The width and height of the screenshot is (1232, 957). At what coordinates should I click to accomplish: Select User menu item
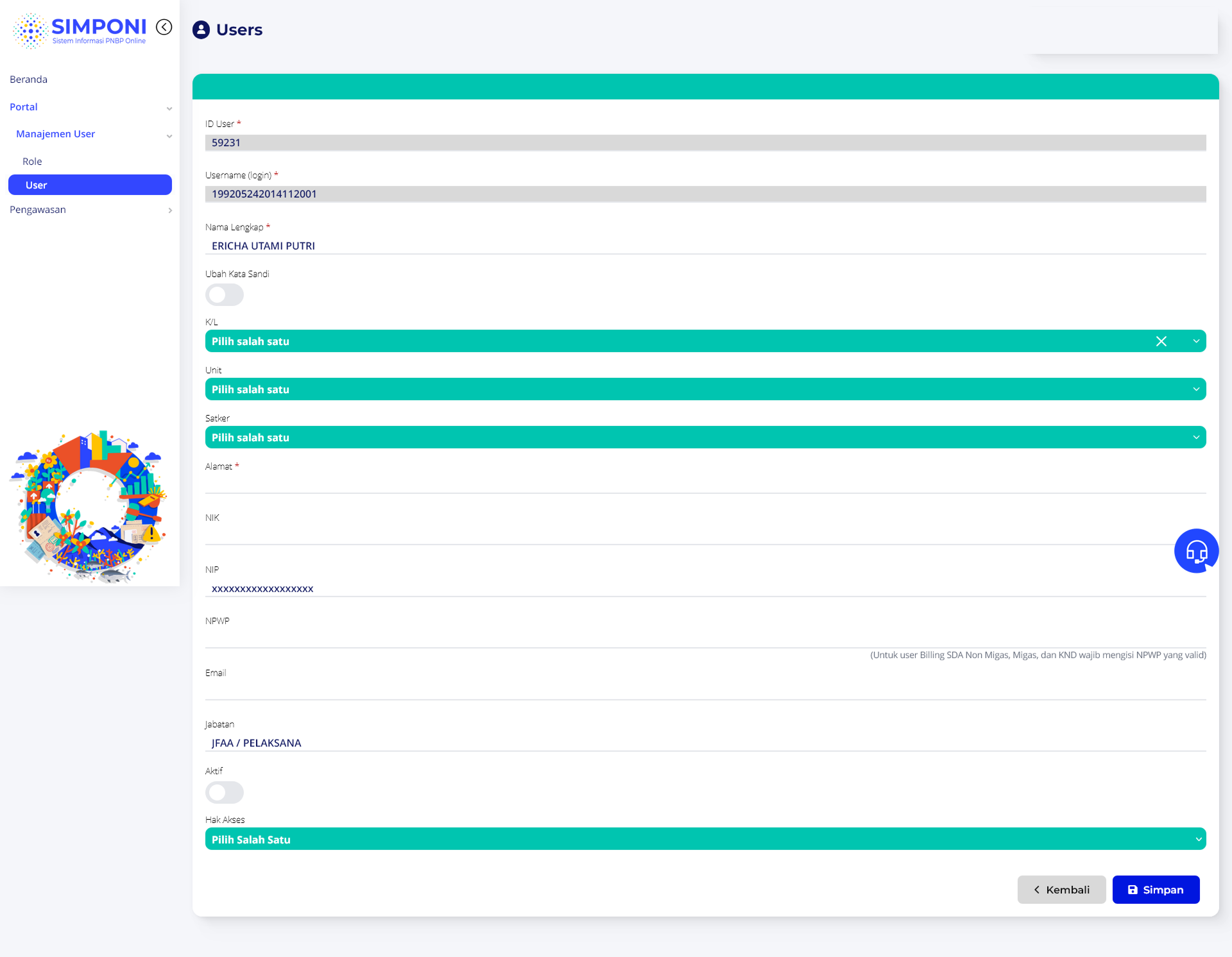[90, 185]
